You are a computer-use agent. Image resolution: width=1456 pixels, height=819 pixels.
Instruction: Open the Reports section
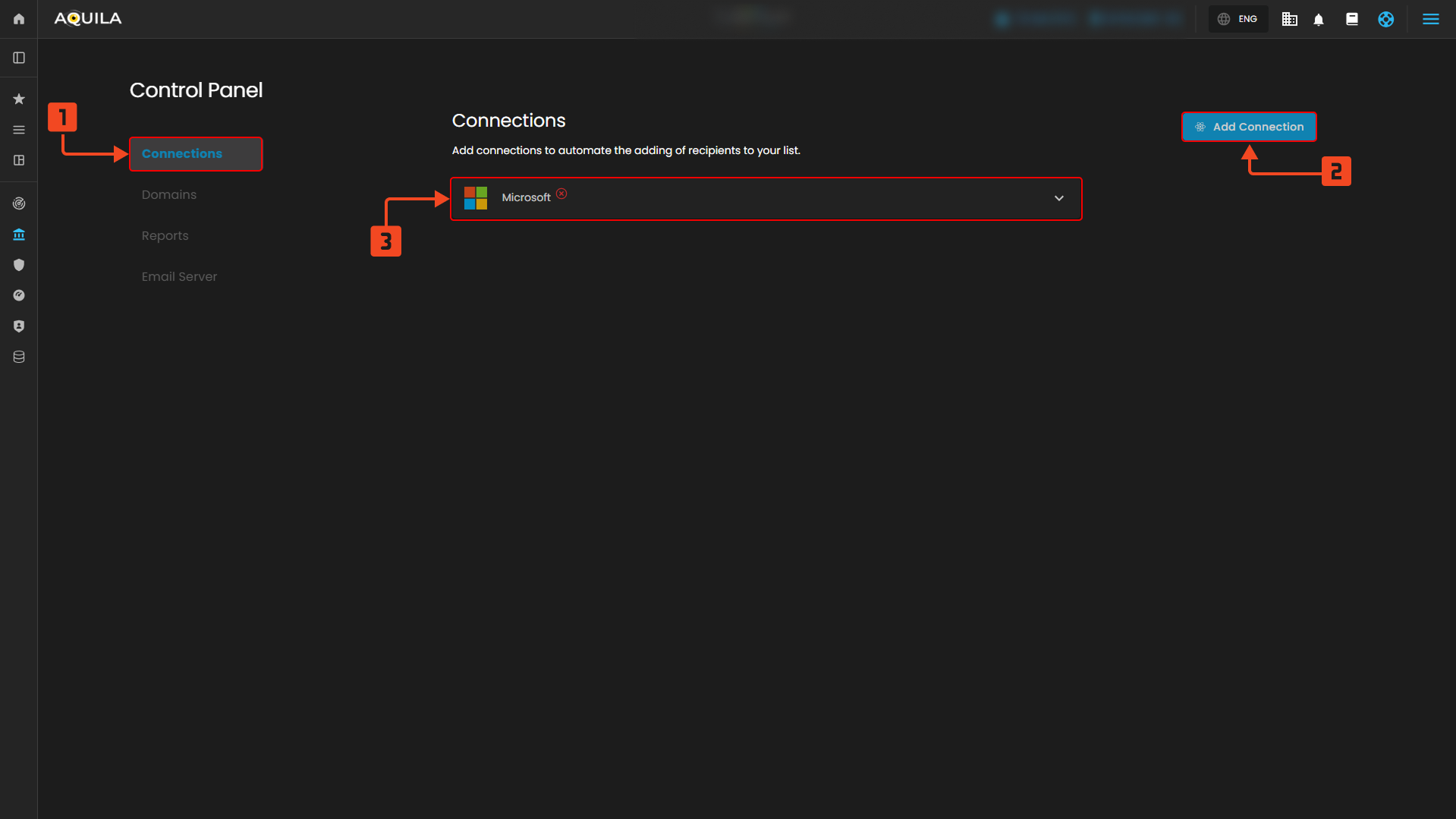click(x=165, y=236)
